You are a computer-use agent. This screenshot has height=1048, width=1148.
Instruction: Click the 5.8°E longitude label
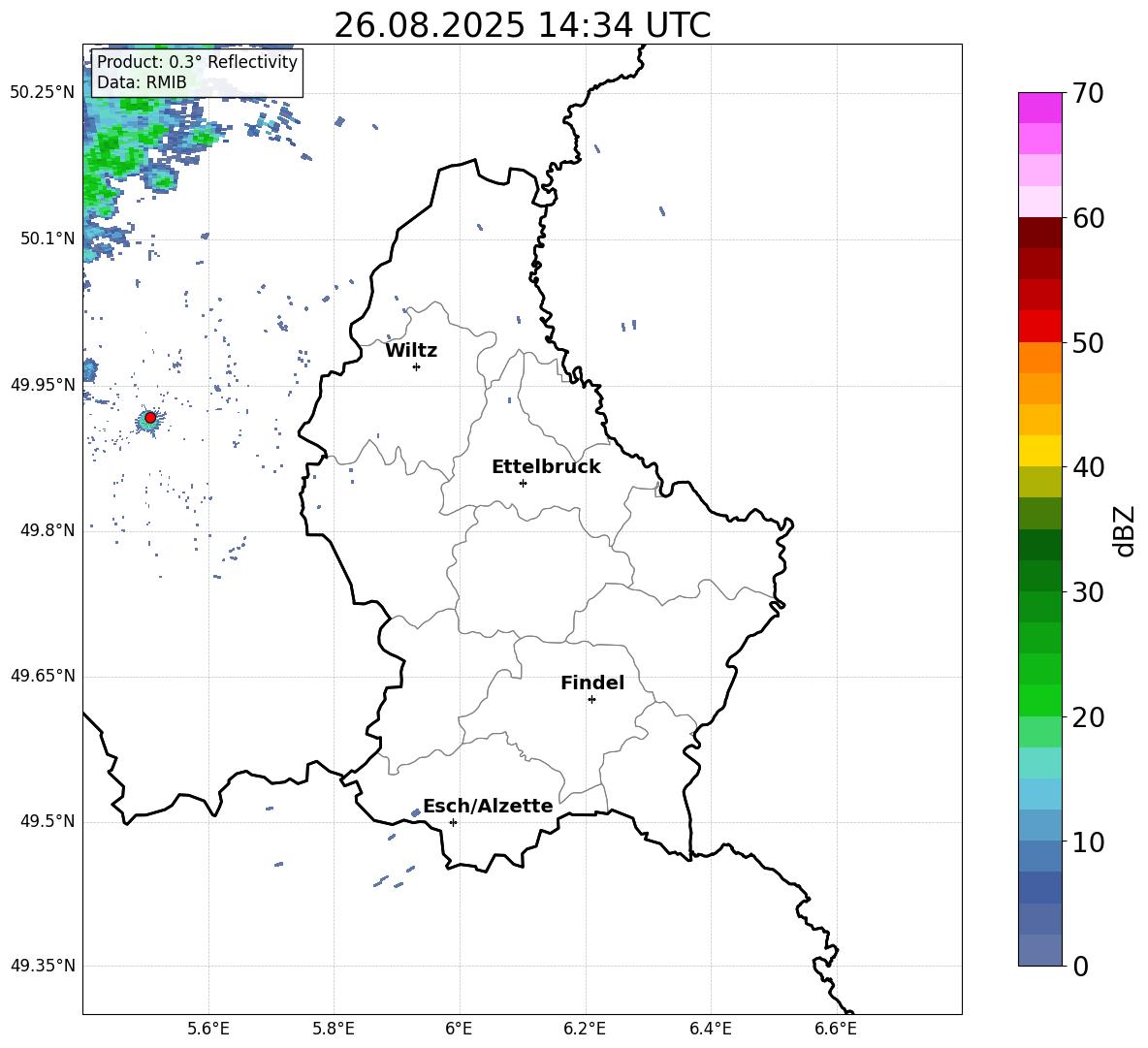[334, 1029]
